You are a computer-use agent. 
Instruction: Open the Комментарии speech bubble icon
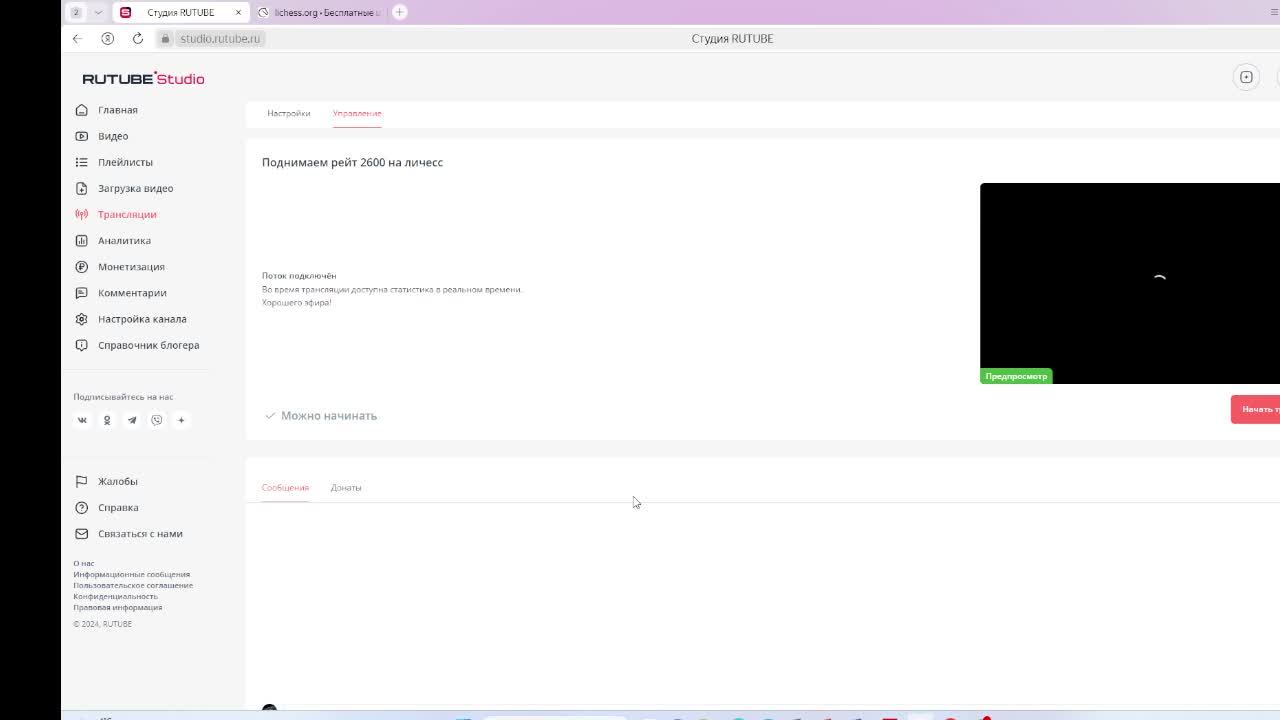(82, 293)
